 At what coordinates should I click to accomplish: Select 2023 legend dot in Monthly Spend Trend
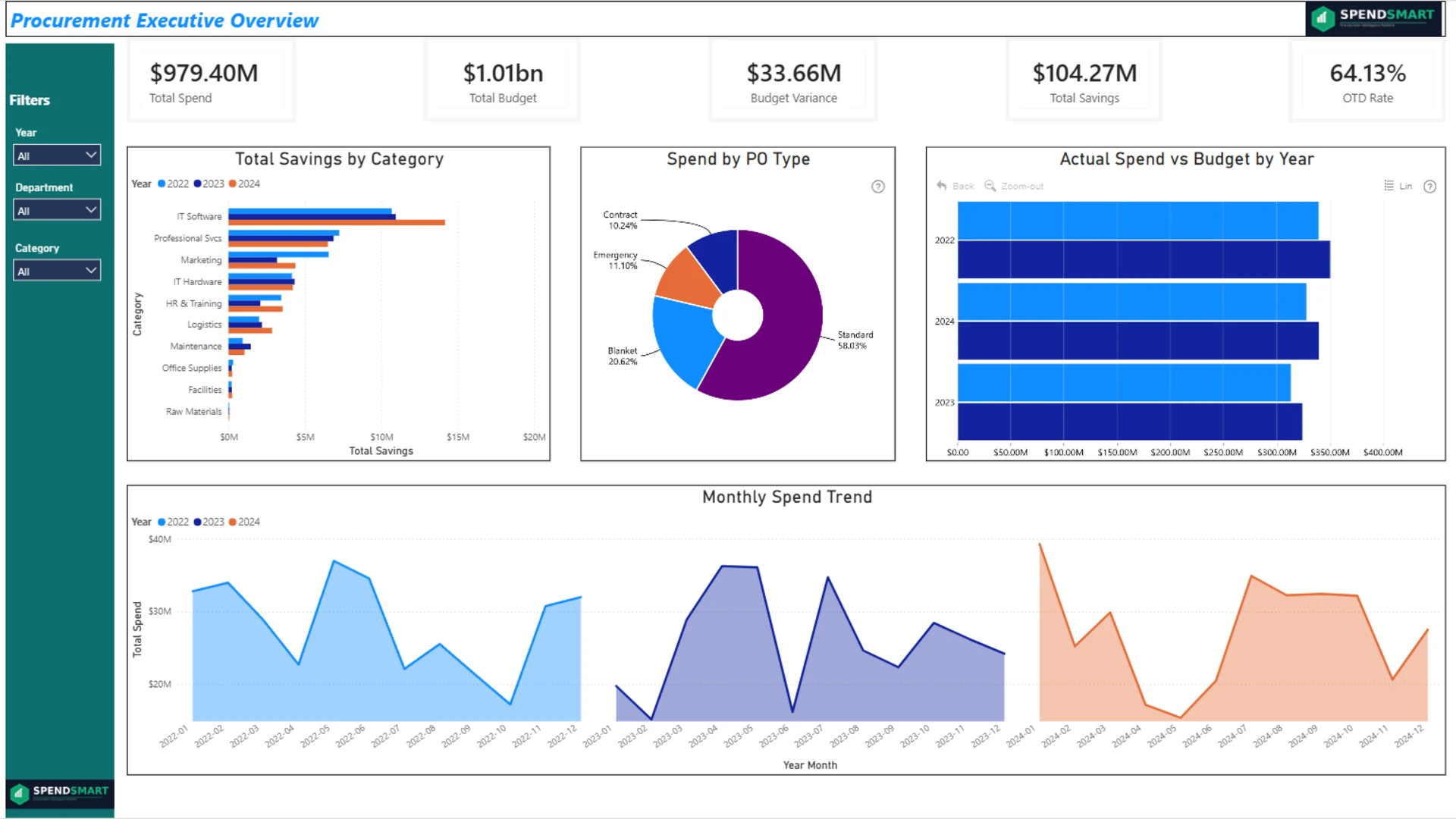click(x=197, y=522)
